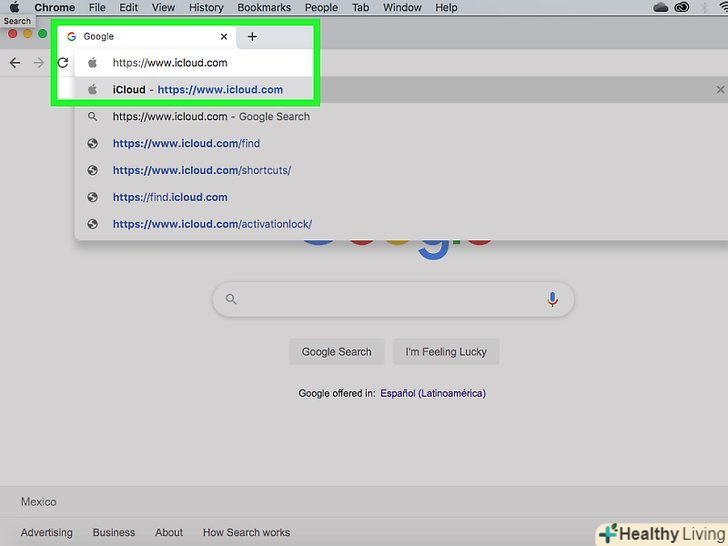Open the Advertising footer link
The width and height of the screenshot is (728, 546).
click(46, 533)
